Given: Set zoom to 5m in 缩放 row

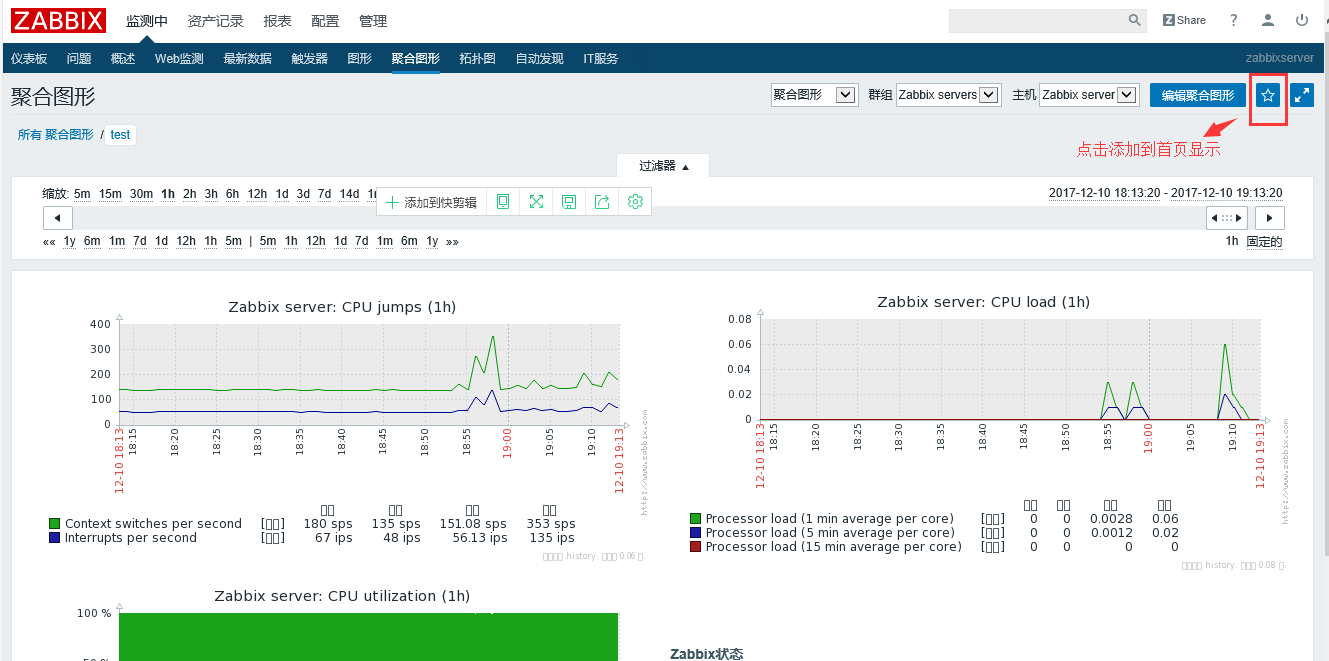Looking at the screenshot, I should pyautogui.click(x=82, y=194).
